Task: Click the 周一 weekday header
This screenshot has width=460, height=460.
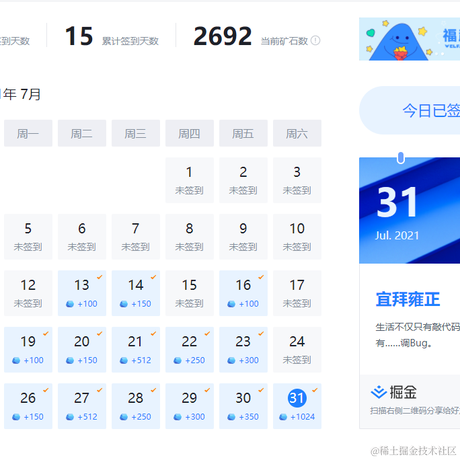Action: (x=28, y=133)
